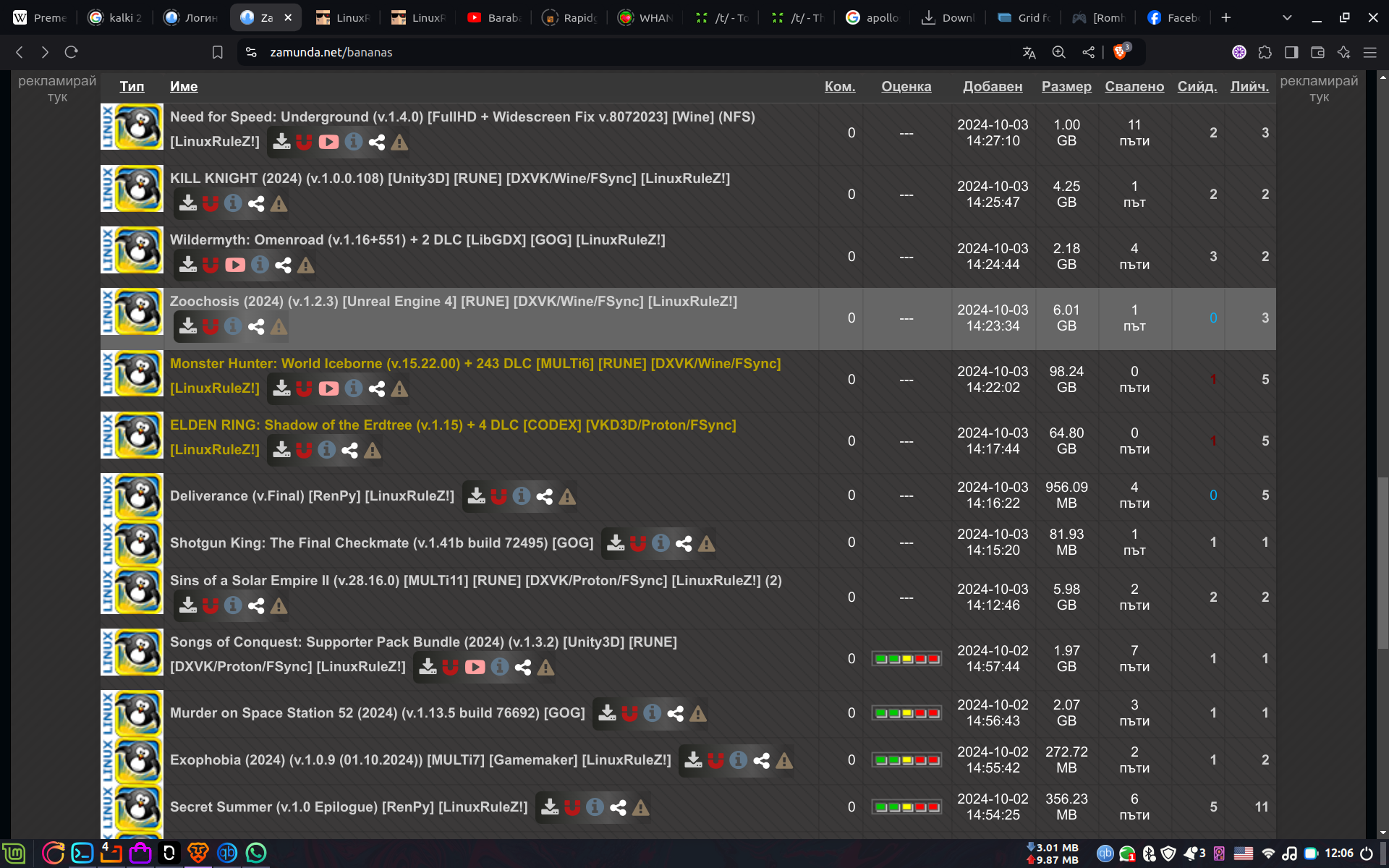Click the rating bar for Exophobia
The height and width of the screenshot is (868, 1389).
(906, 760)
